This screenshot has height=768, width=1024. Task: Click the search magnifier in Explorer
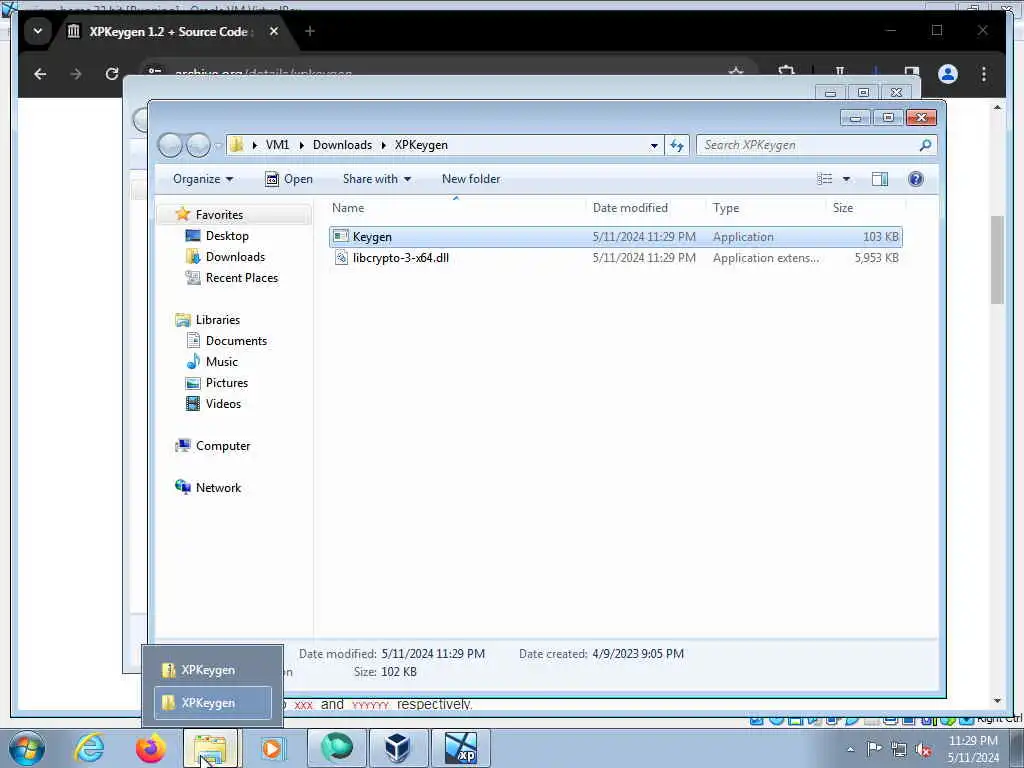click(925, 145)
